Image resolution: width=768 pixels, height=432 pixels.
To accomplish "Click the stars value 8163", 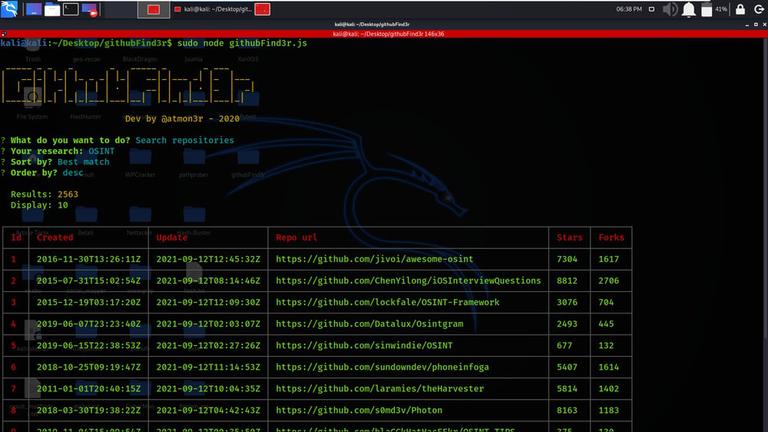I will click(567, 409).
